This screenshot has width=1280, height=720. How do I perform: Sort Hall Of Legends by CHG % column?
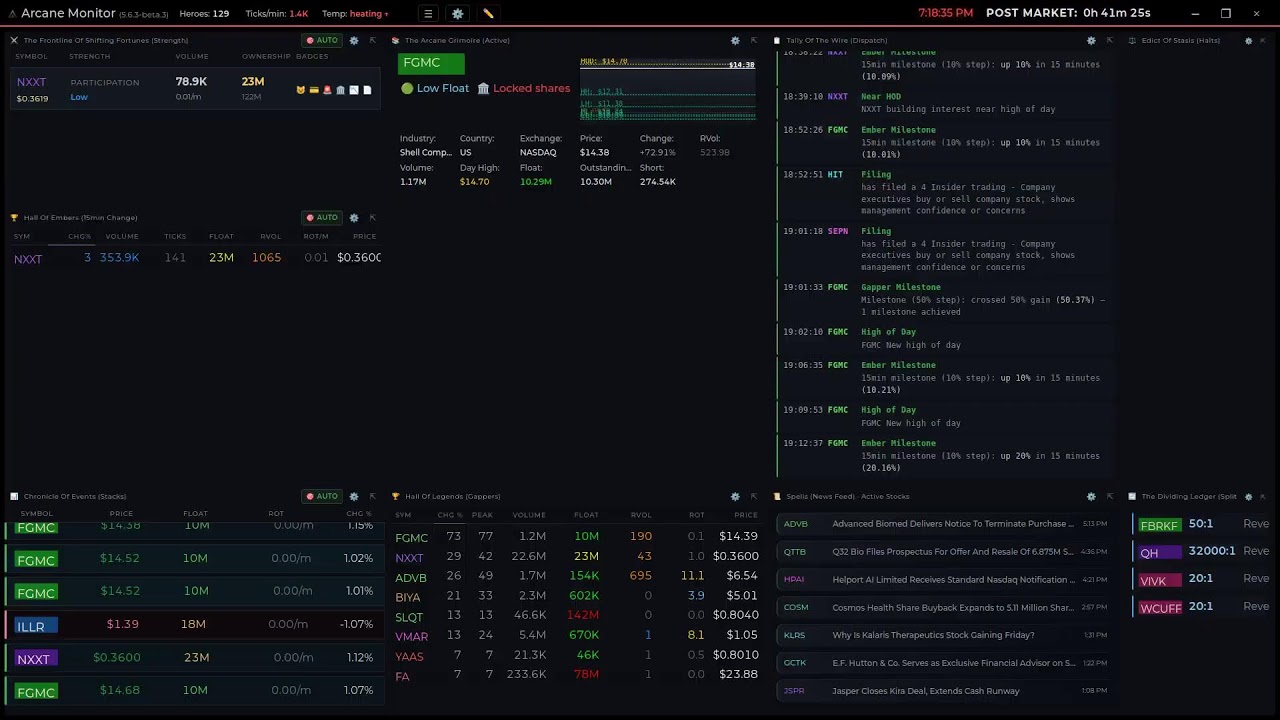pos(450,515)
